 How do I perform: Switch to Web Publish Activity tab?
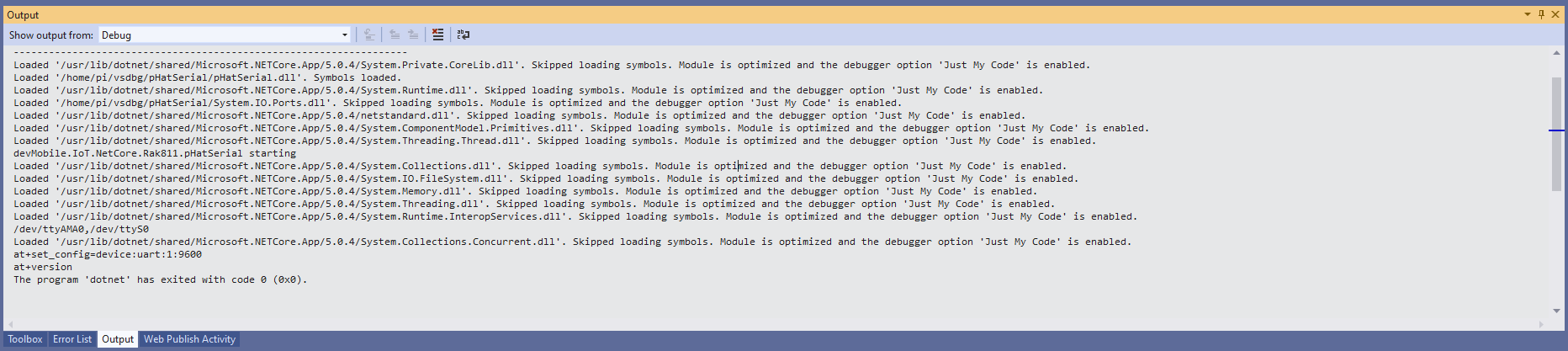[x=189, y=339]
